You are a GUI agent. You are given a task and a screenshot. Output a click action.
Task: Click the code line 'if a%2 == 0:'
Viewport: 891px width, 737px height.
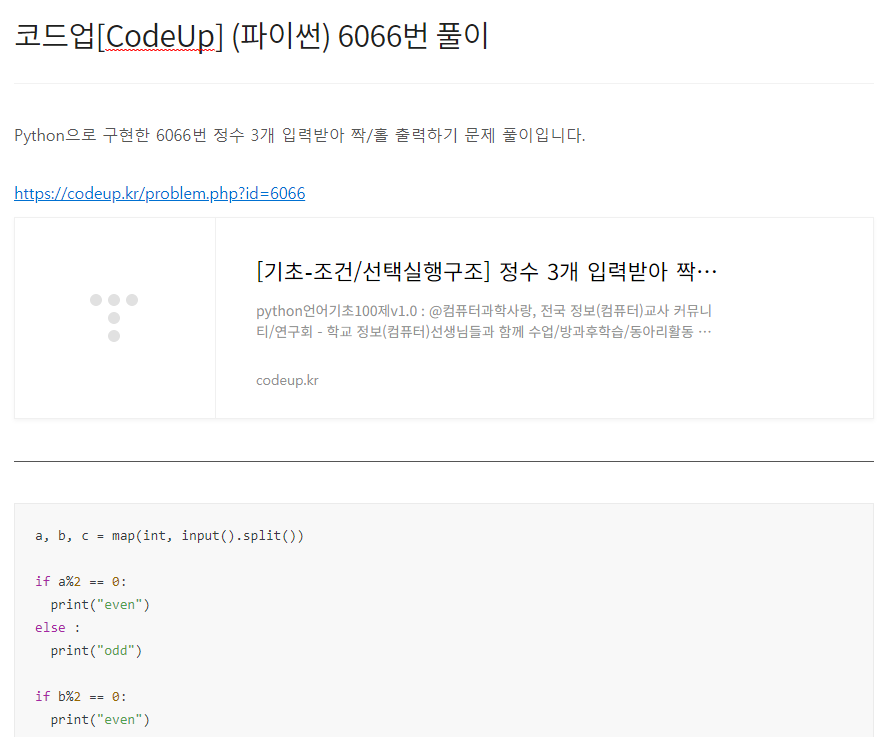point(81,582)
